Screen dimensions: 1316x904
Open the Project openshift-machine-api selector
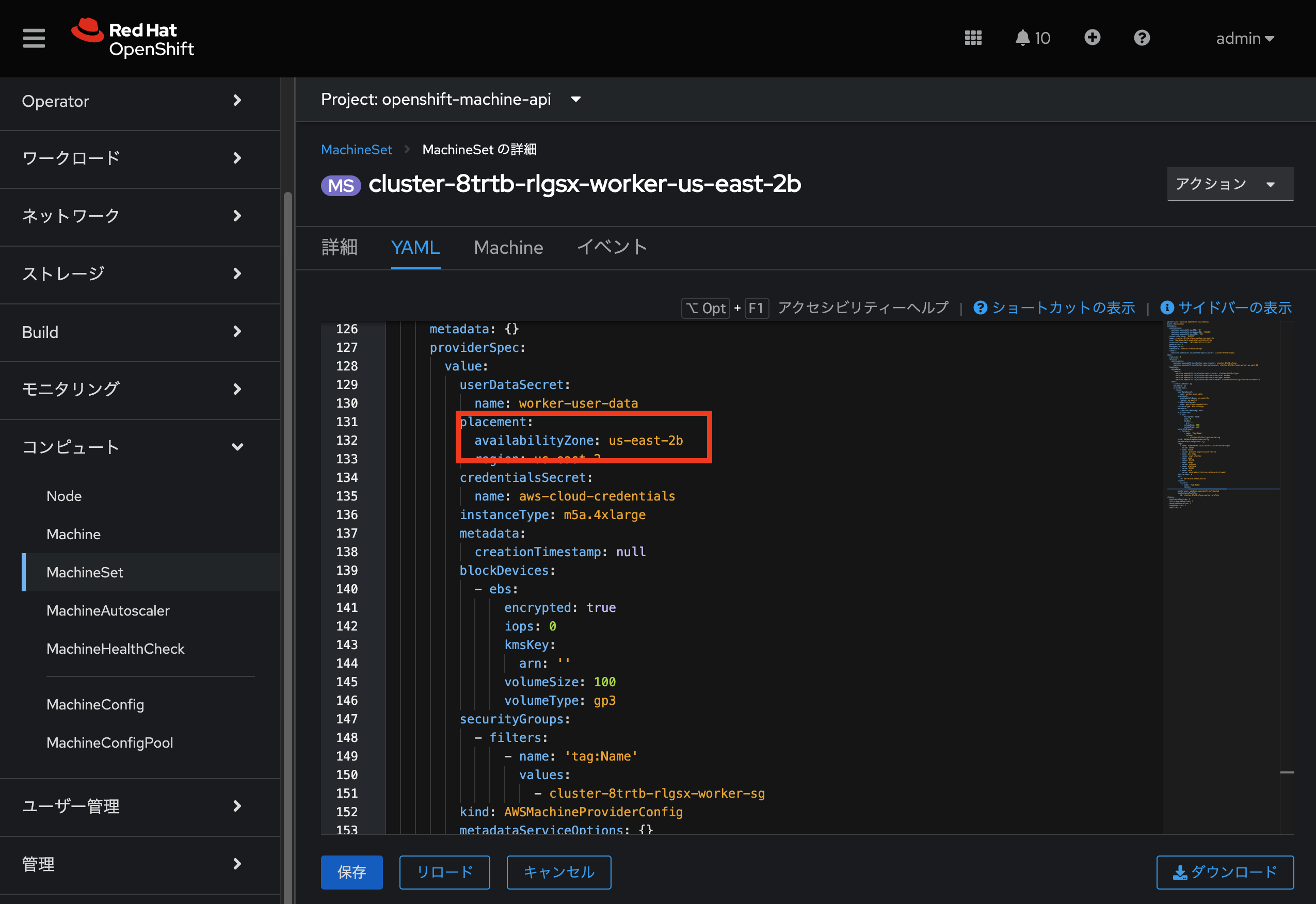coord(451,99)
